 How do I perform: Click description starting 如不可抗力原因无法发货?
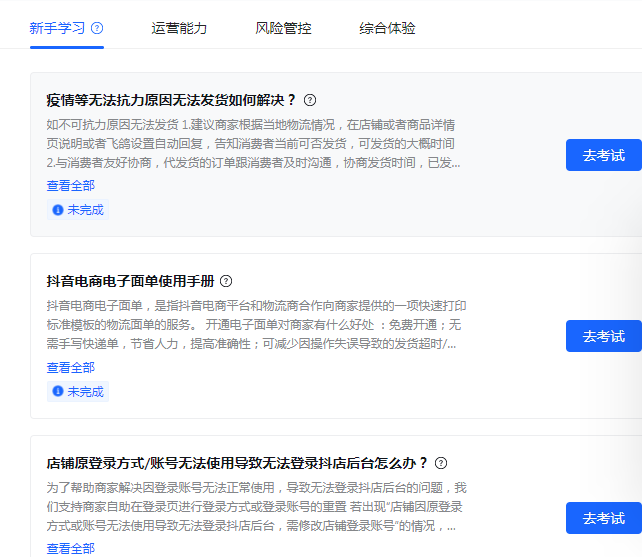tap(253, 144)
